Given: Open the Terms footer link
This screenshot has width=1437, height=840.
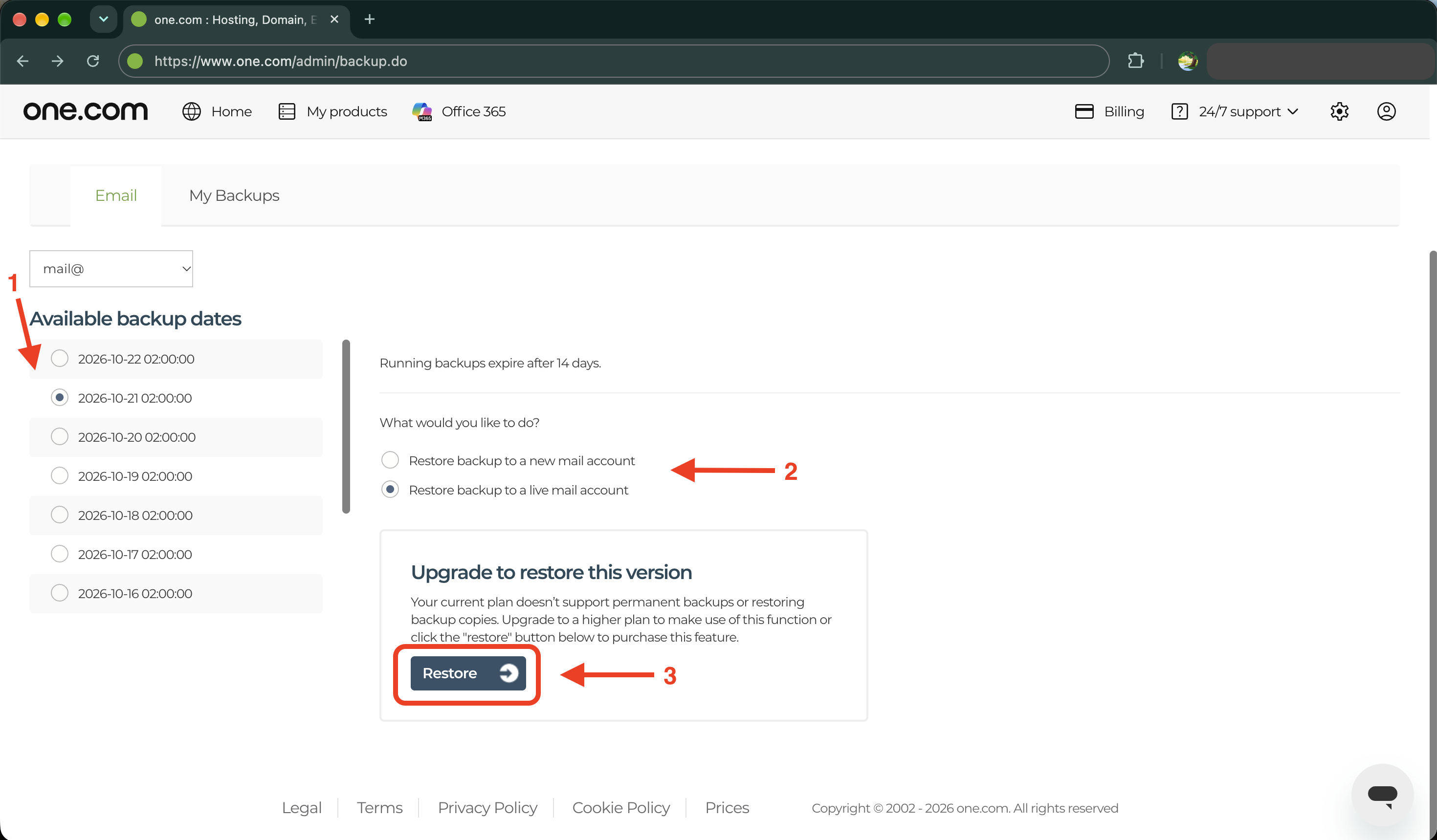Looking at the screenshot, I should point(380,808).
